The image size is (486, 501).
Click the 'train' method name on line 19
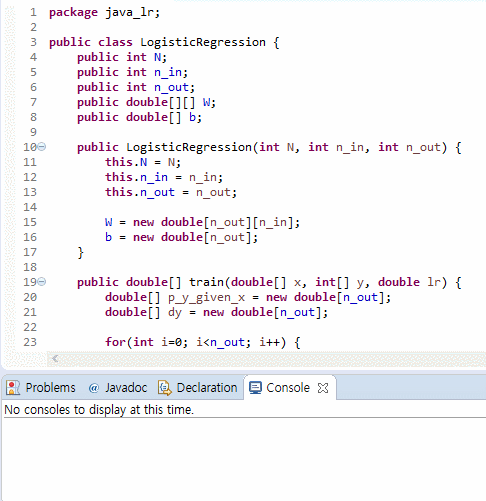(207, 282)
